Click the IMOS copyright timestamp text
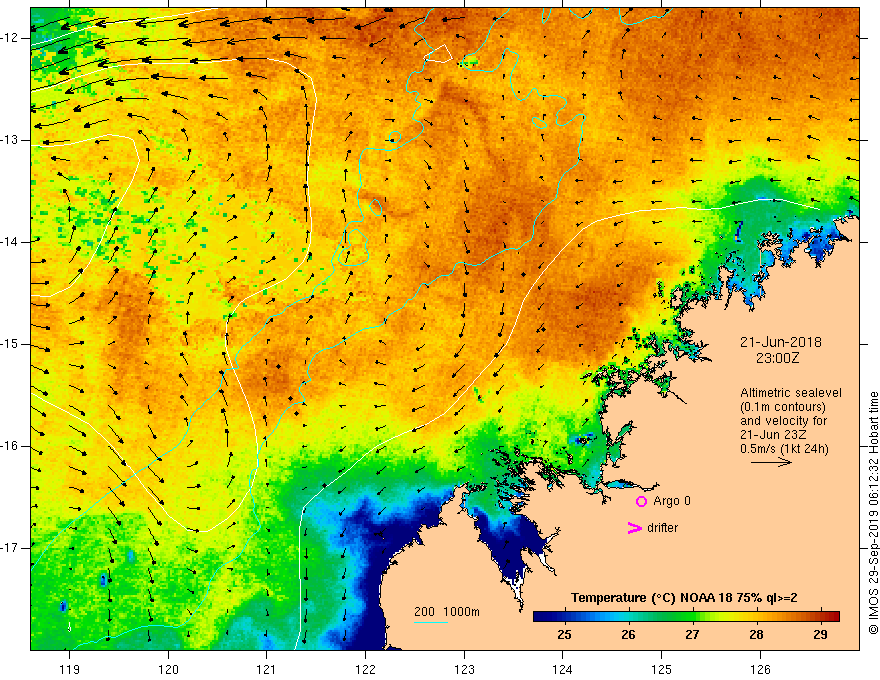This screenshot has width=880, height=680. click(873, 513)
